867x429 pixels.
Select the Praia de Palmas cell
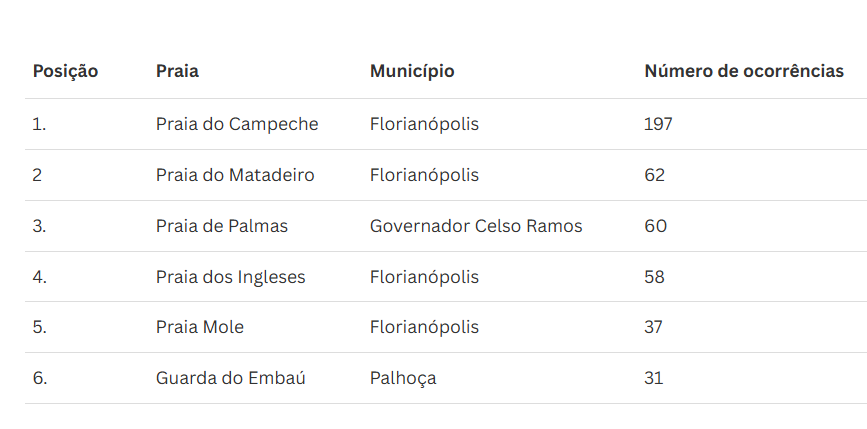(x=222, y=226)
